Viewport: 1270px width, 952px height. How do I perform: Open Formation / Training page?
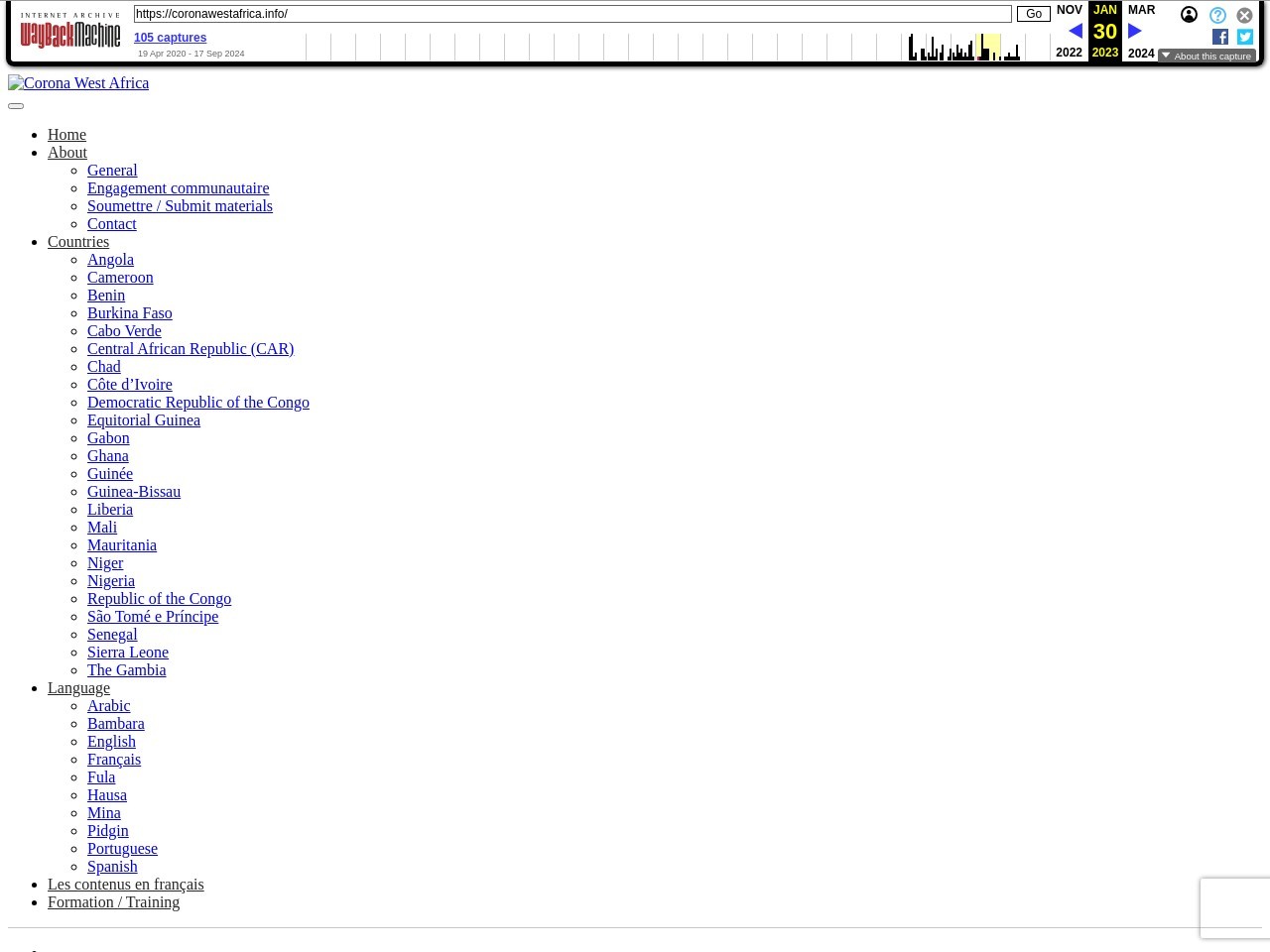pos(114,902)
